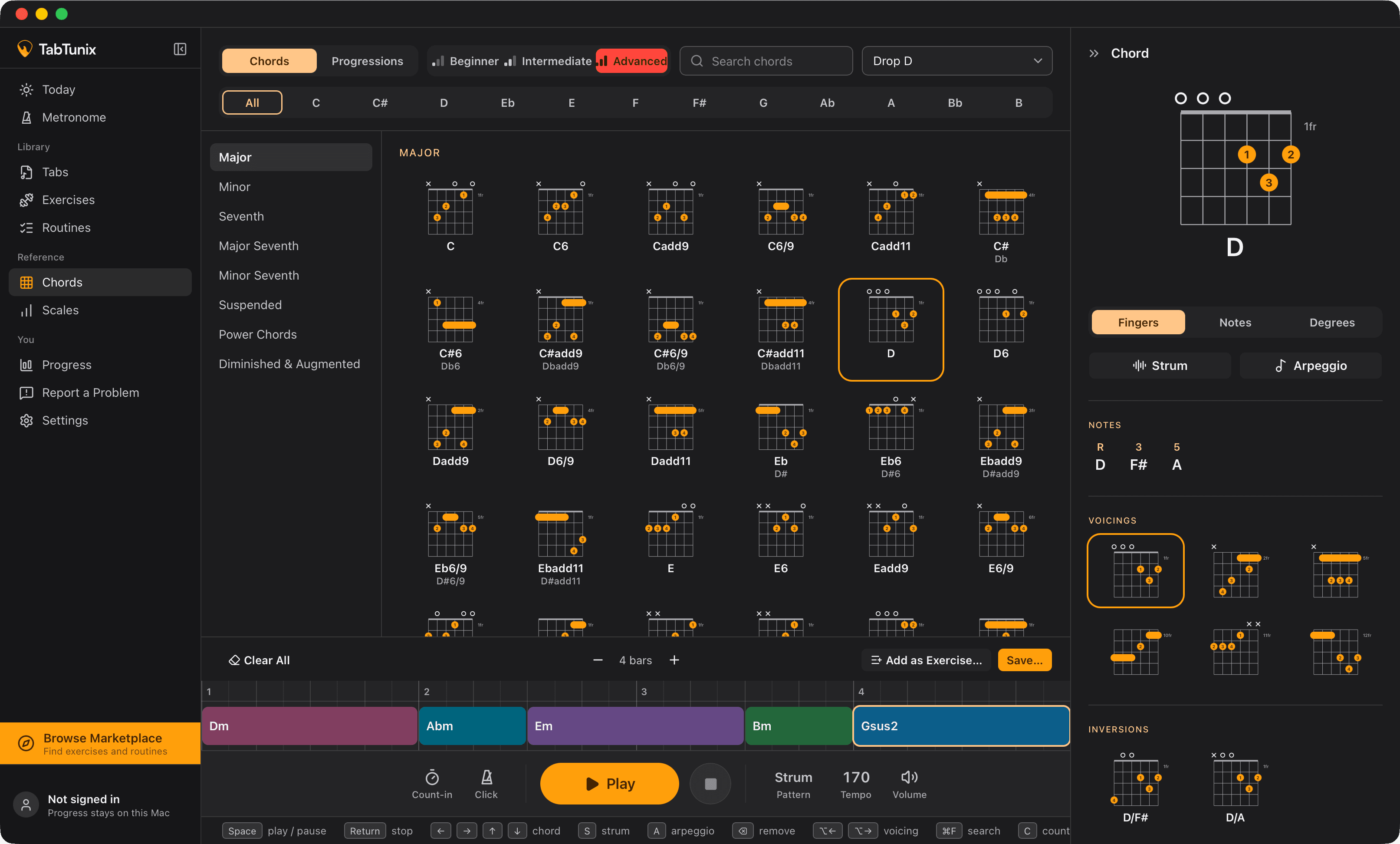This screenshot has height=844, width=1400.
Task: Decrease the bar count with minus
Action: tap(598, 660)
